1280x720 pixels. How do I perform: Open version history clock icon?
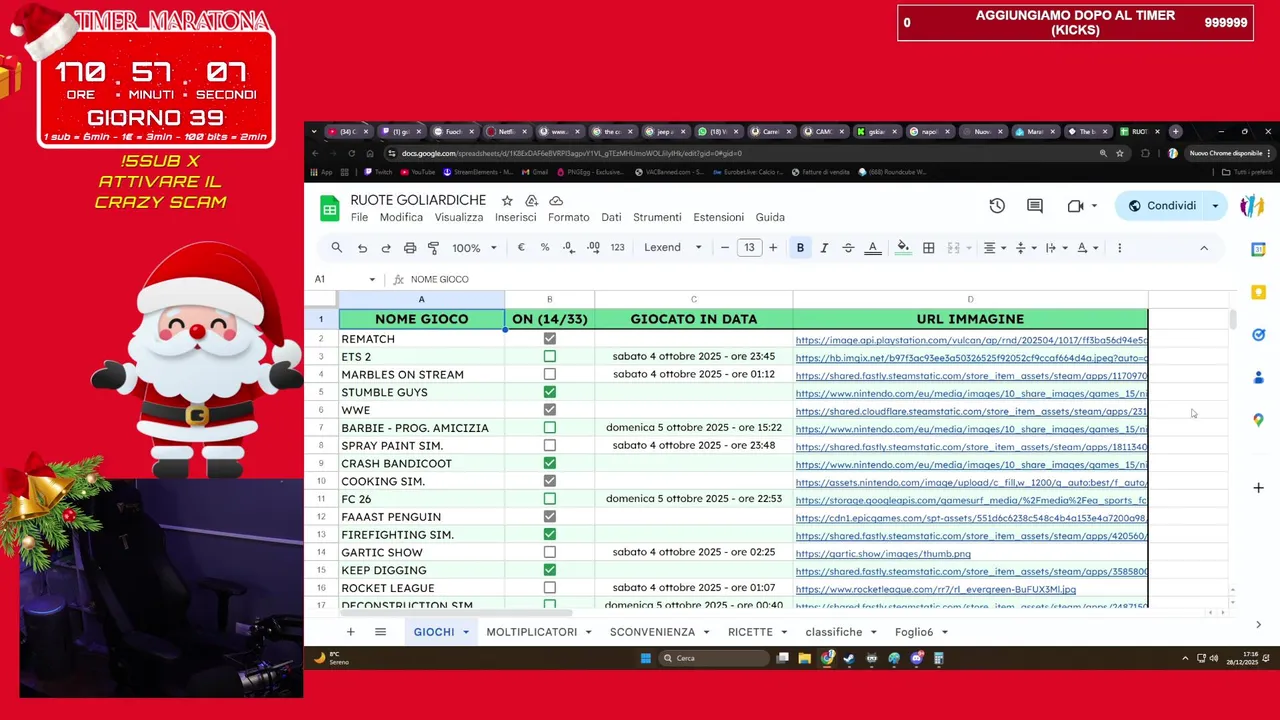coord(997,206)
